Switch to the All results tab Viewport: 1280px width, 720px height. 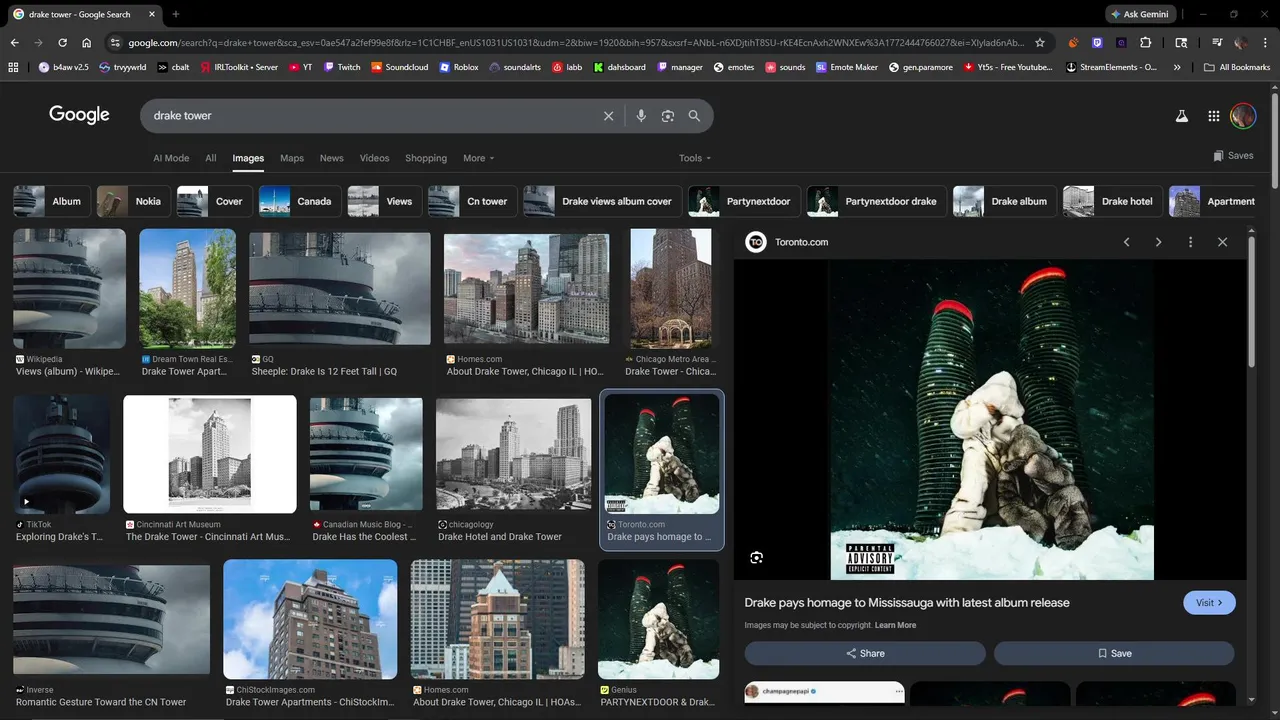coord(211,158)
